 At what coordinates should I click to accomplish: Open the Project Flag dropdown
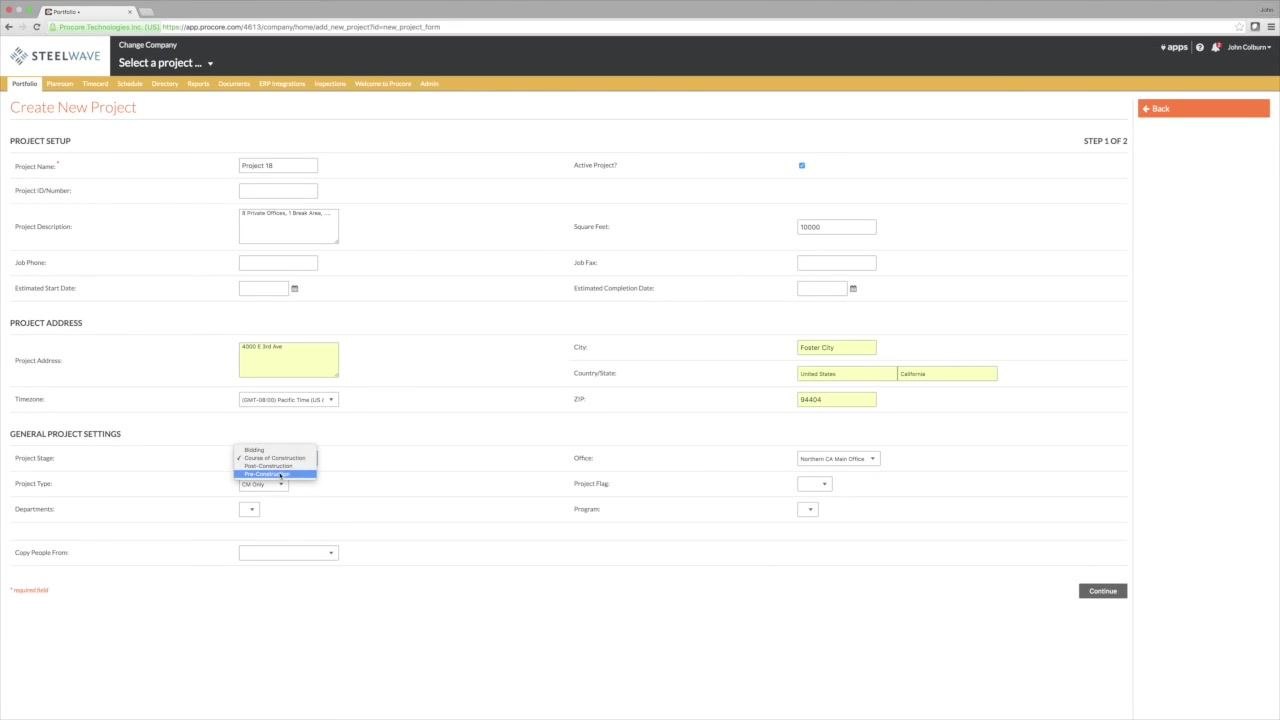click(x=814, y=484)
